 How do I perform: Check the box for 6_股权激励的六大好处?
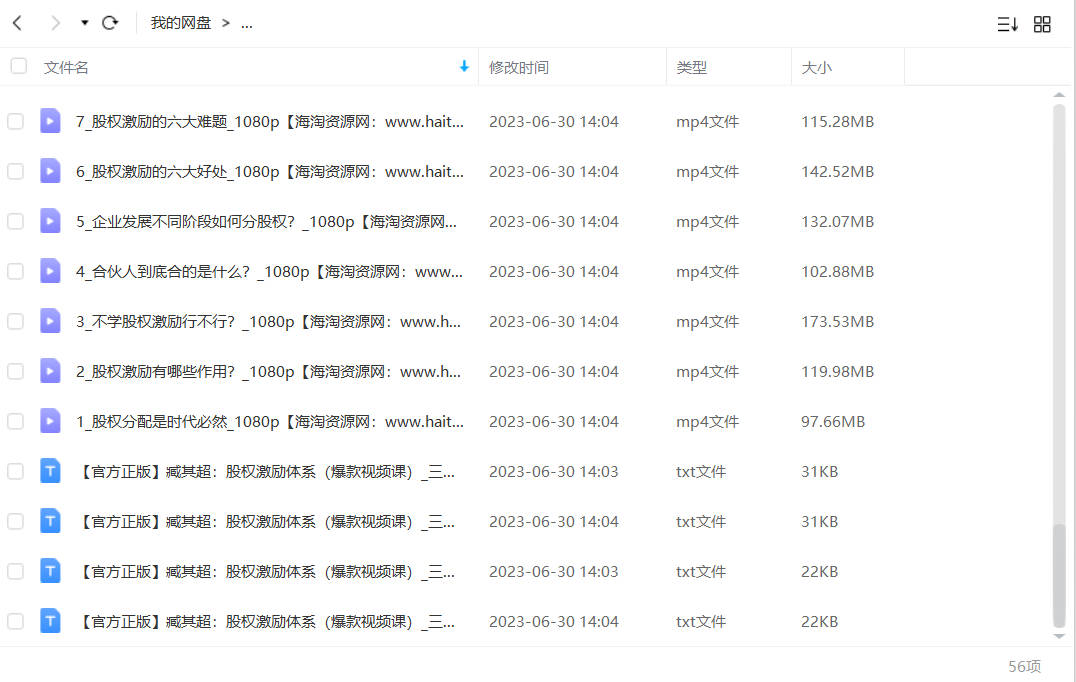click(x=15, y=172)
